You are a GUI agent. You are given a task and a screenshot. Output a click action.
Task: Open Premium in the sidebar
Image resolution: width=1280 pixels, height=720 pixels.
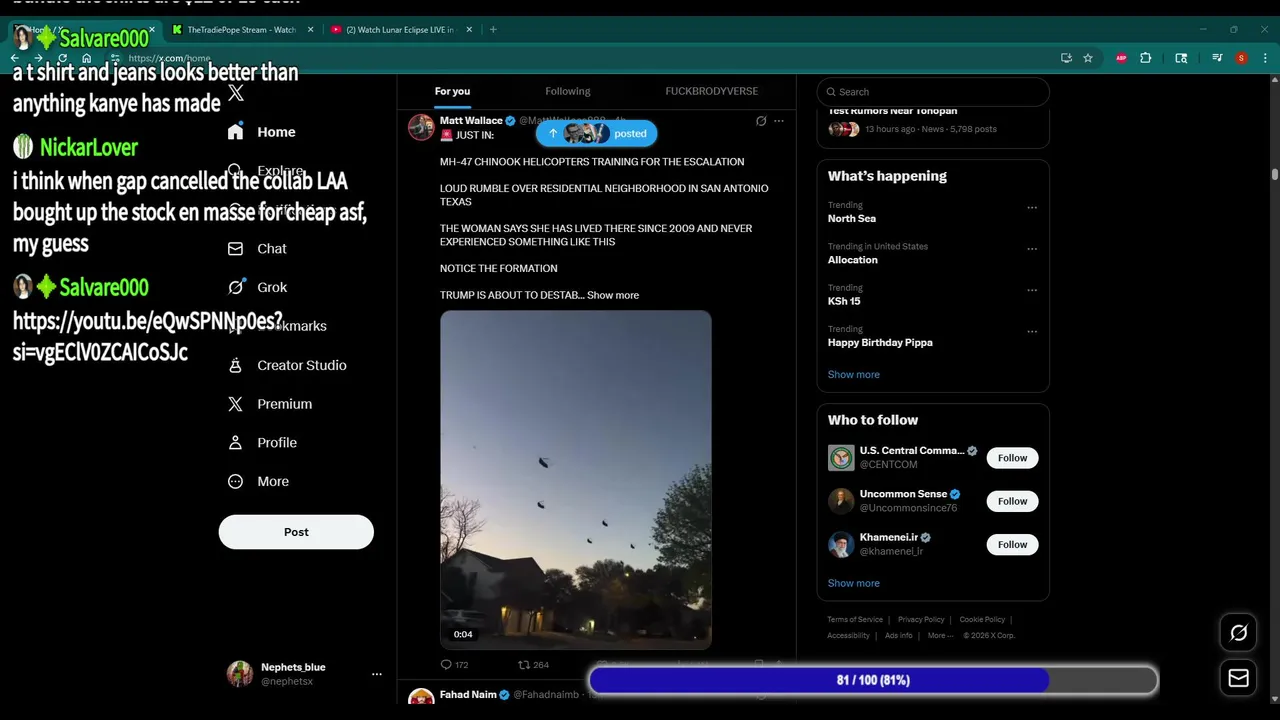coord(270,404)
